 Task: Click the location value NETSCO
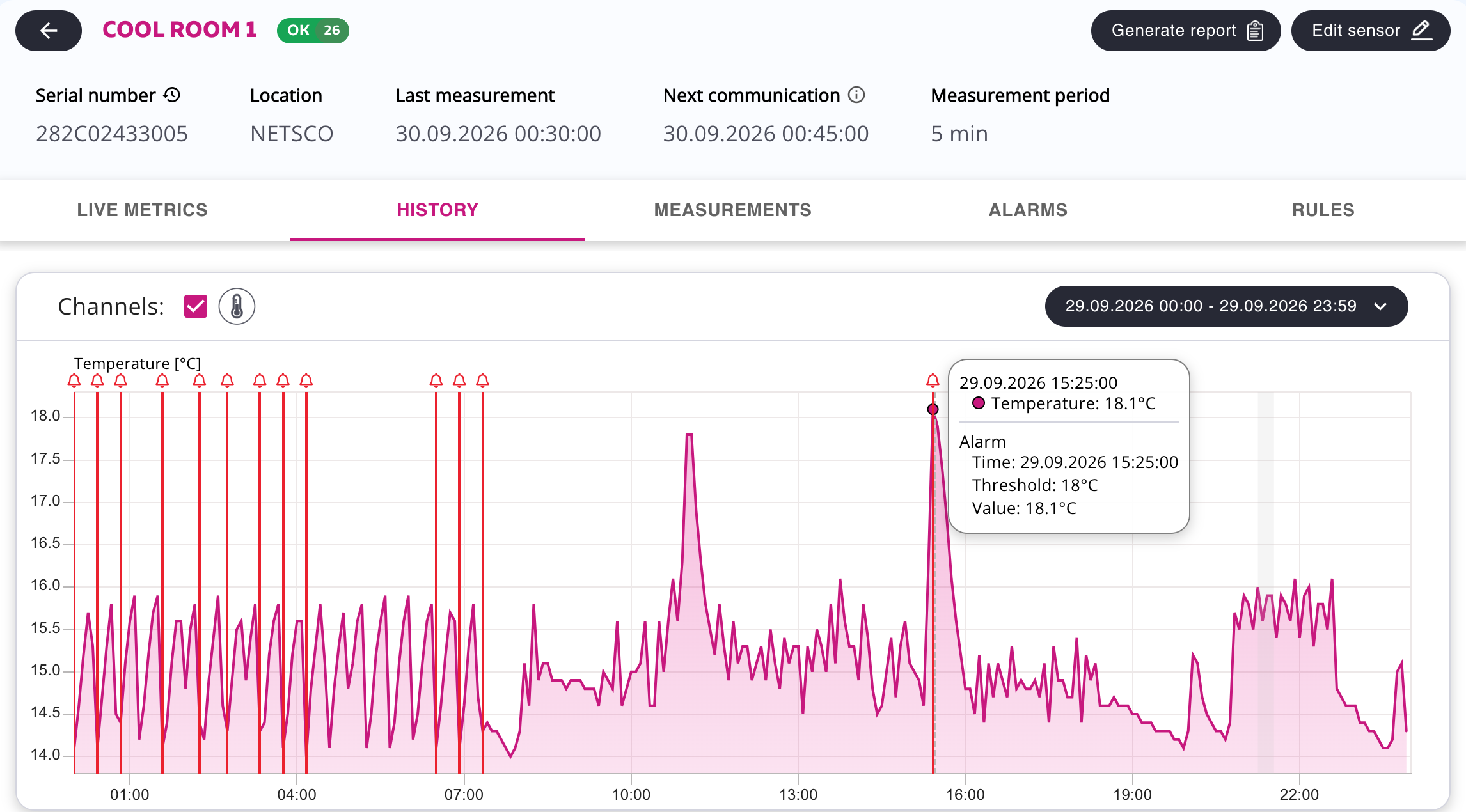[292, 134]
